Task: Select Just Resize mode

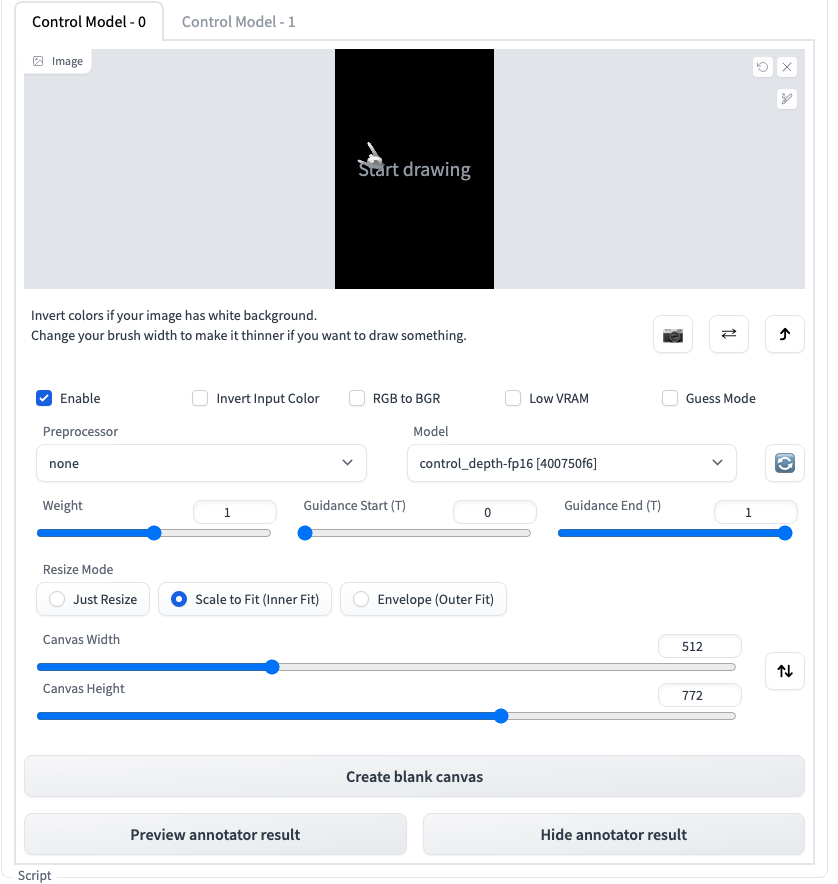Action: pyautogui.click(x=93, y=599)
